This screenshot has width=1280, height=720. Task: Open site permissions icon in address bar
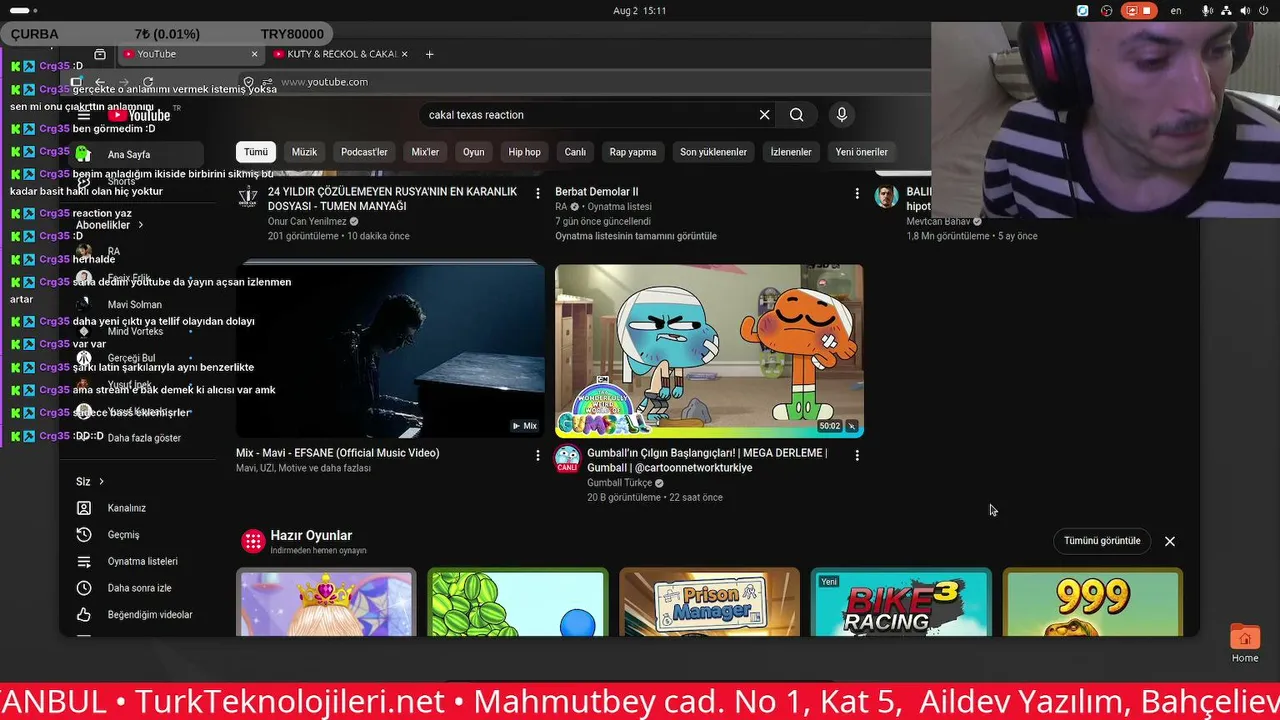pyautogui.click(x=268, y=82)
